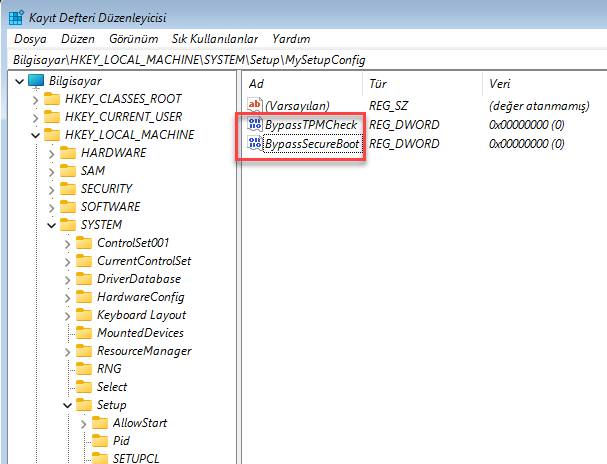Click the registry path address bar

pos(300,60)
